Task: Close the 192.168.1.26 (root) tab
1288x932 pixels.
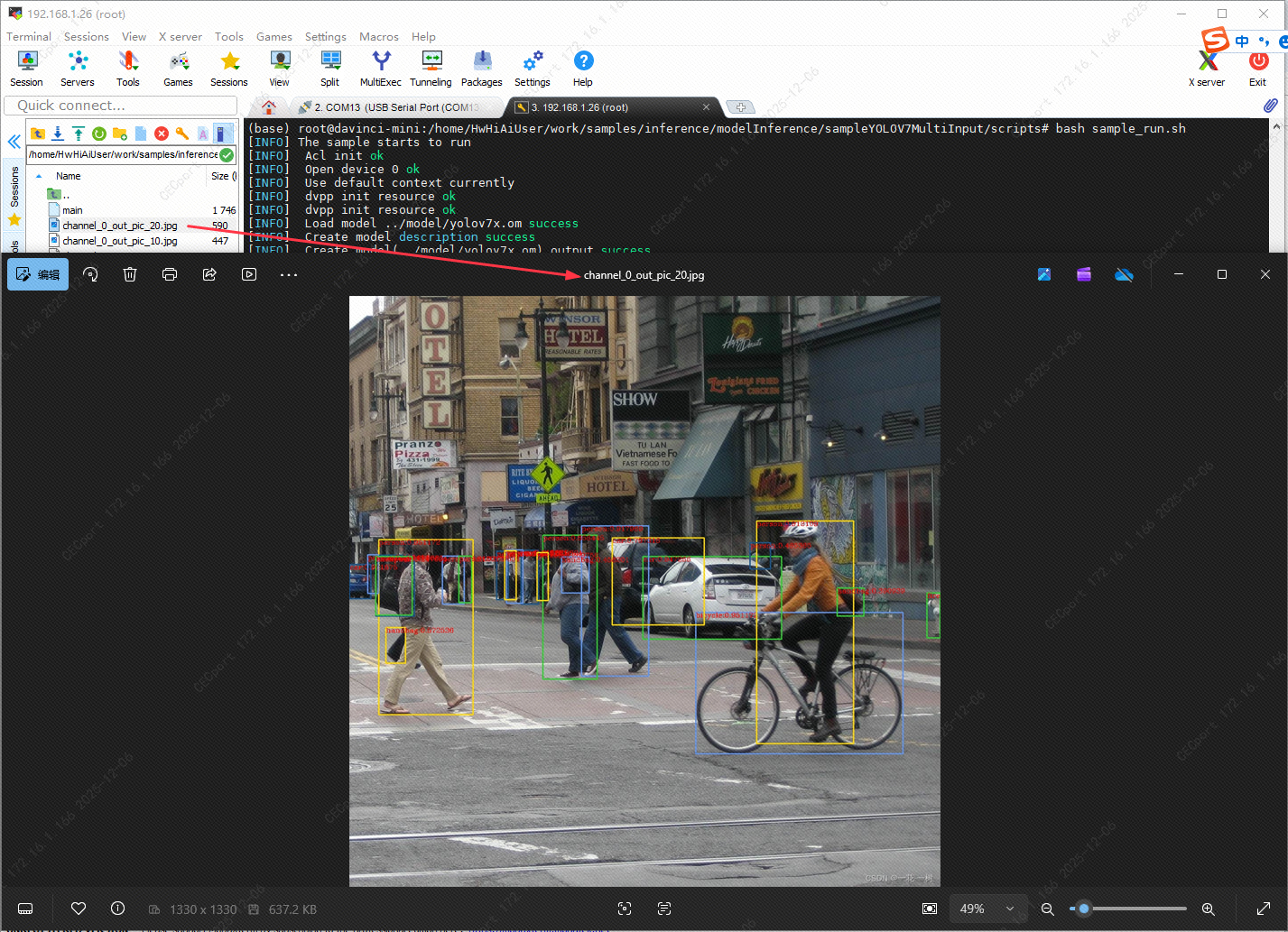Action: coord(706,107)
